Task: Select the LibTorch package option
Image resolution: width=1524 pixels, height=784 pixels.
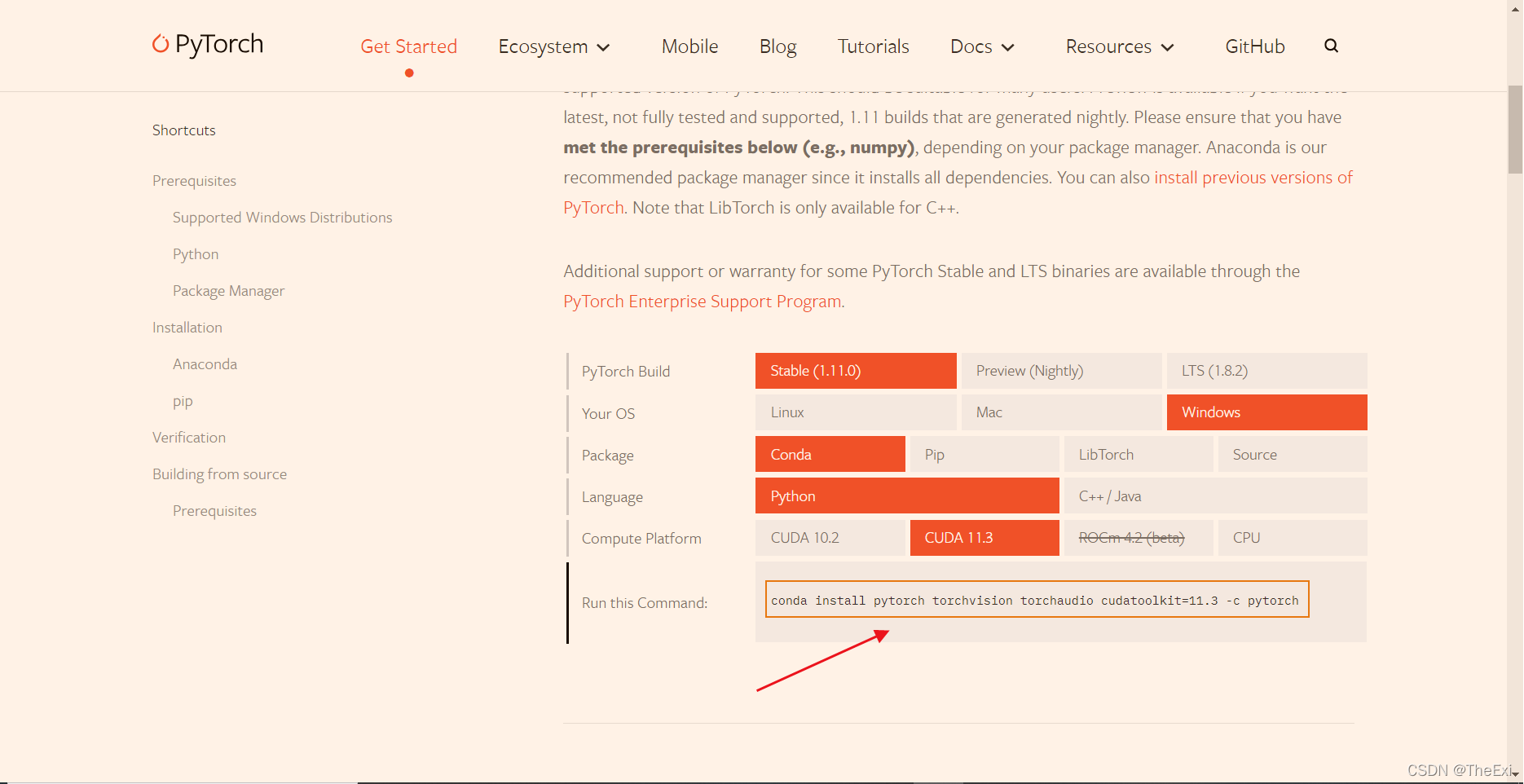Action: tap(1138, 454)
